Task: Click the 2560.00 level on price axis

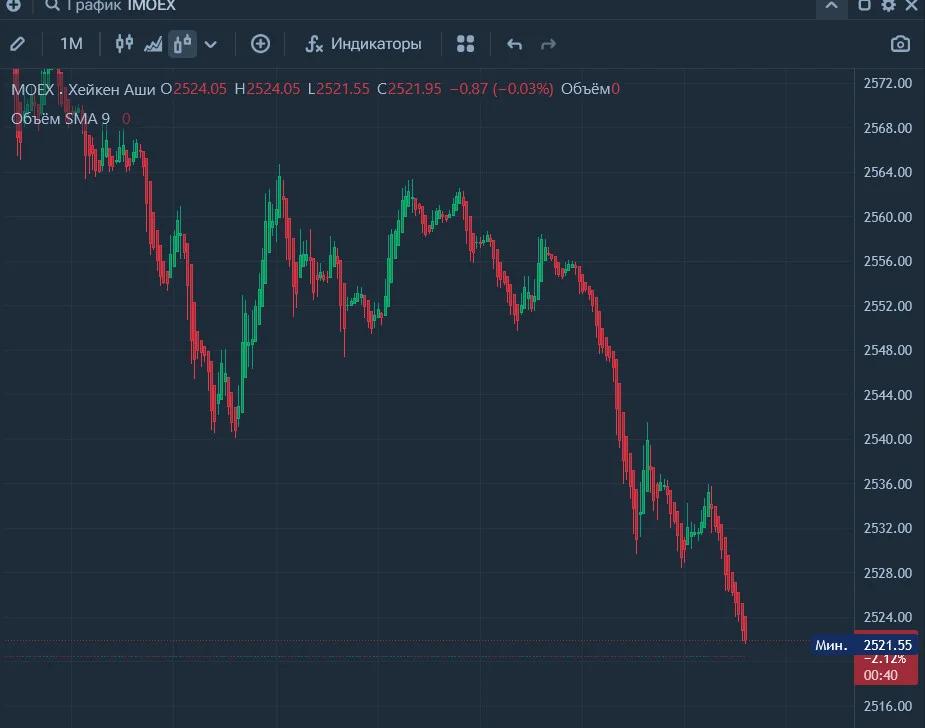Action: point(887,217)
